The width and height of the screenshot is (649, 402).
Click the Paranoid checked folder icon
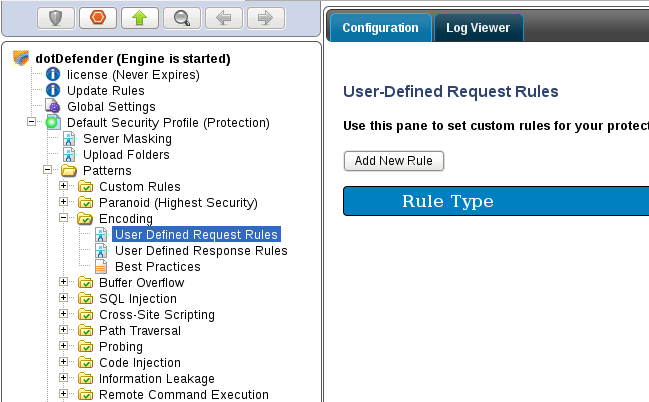click(x=85, y=203)
